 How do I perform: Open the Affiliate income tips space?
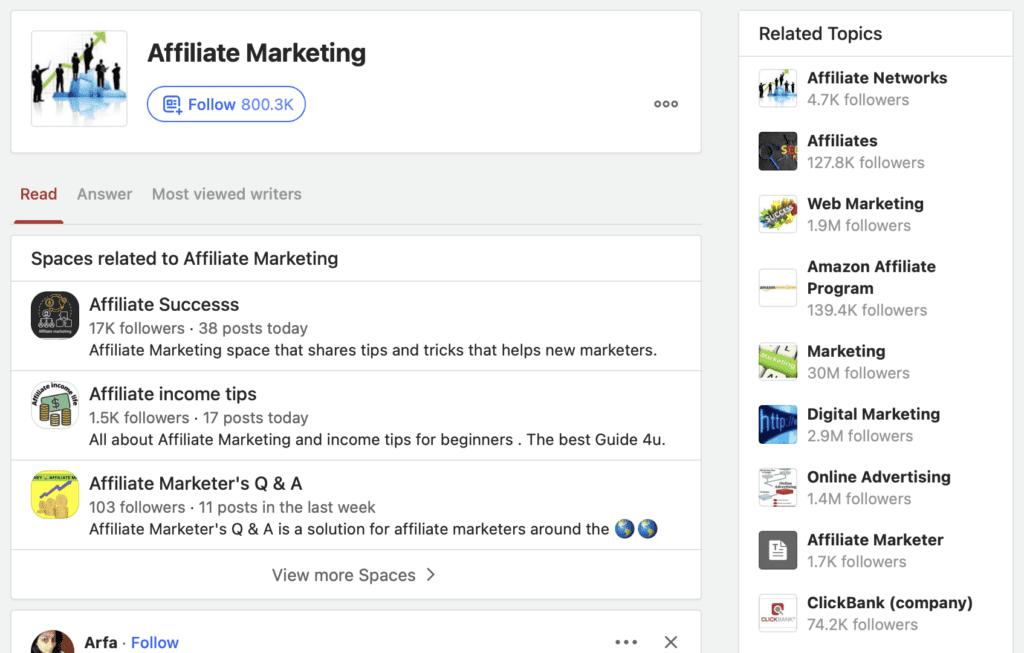tap(172, 394)
